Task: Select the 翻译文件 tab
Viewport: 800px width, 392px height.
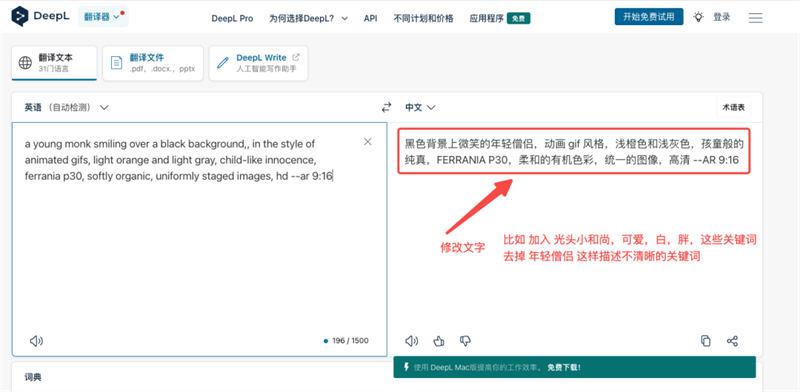Action: pyautogui.click(x=153, y=63)
